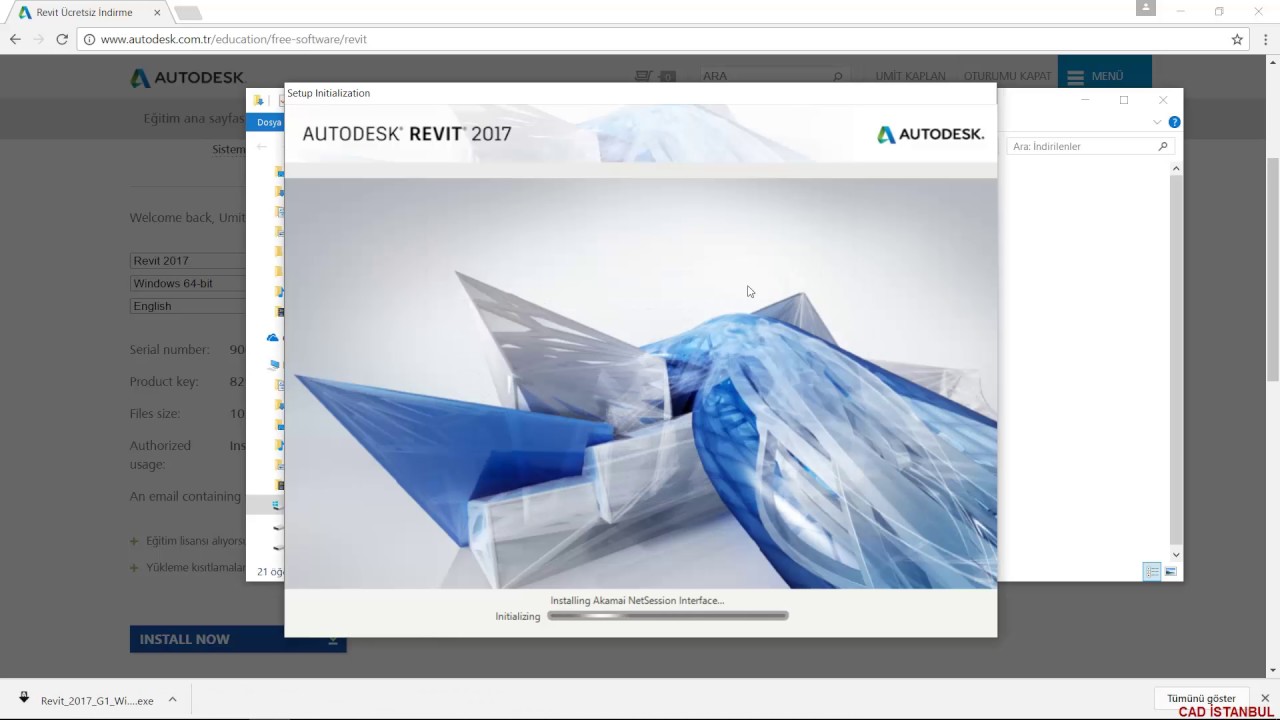The width and height of the screenshot is (1280, 720).
Task: Open the Revit 2017 product dropdown
Action: point(188,260)
